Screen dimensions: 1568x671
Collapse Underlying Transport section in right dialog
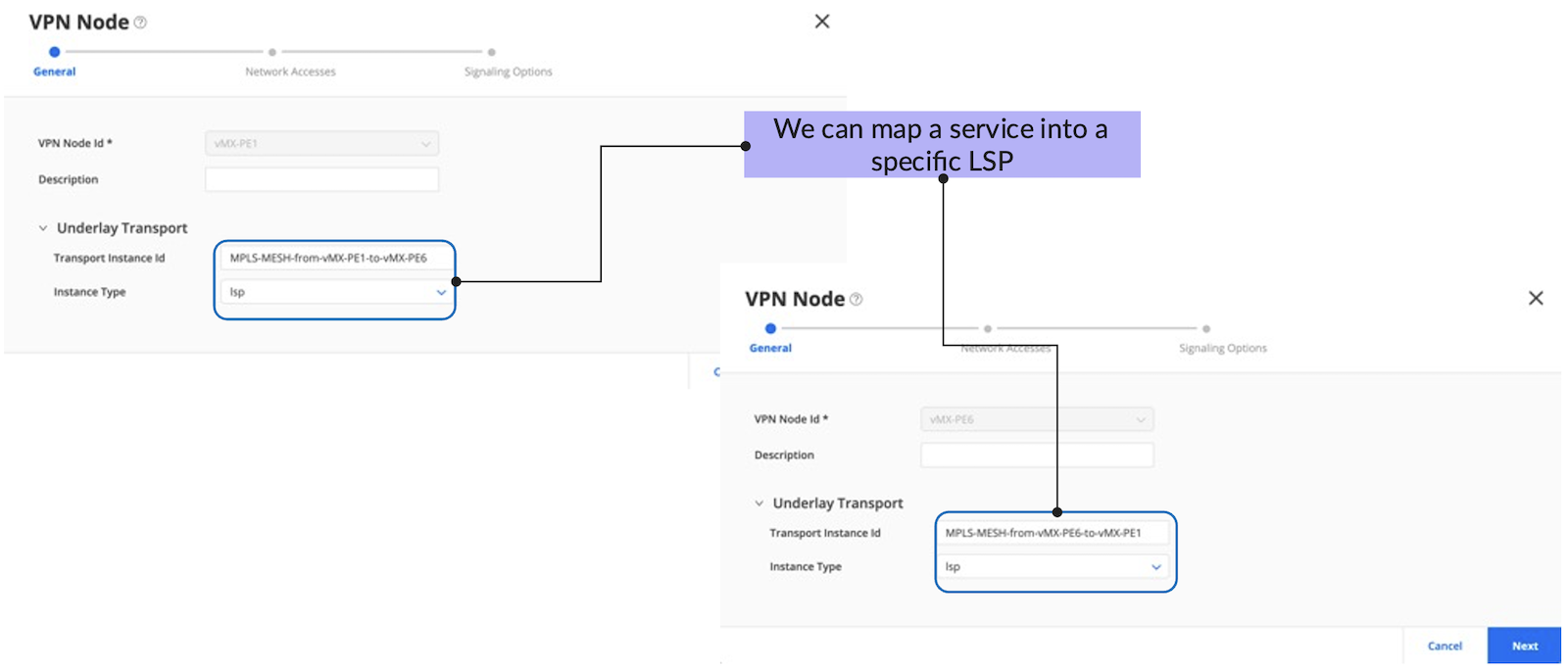(759, 503)
